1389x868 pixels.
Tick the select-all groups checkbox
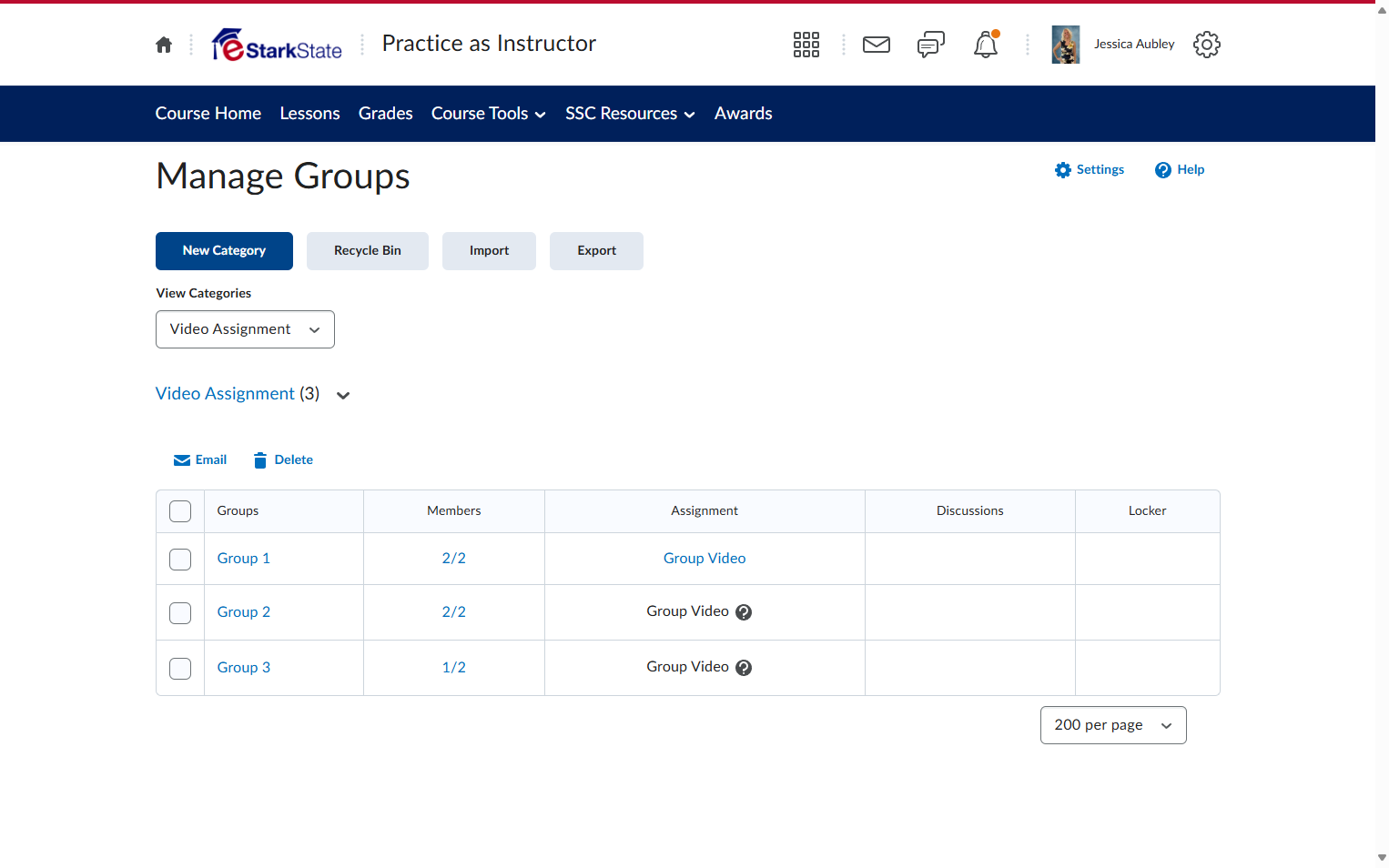click(180, 511)
